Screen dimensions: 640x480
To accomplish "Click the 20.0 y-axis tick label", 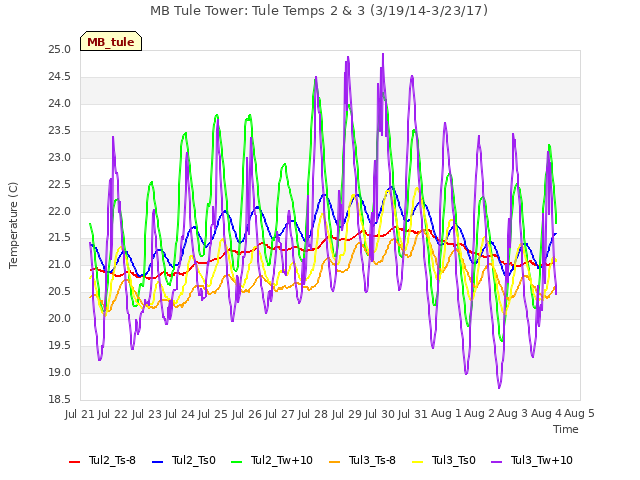I will coord(60,319).
